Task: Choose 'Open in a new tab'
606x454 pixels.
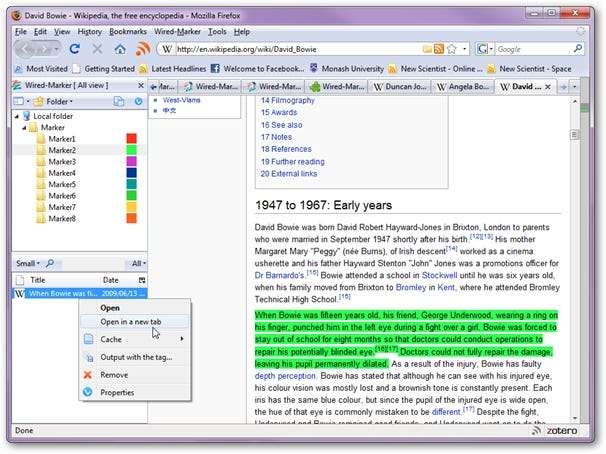Action: (x=130, y=321)
